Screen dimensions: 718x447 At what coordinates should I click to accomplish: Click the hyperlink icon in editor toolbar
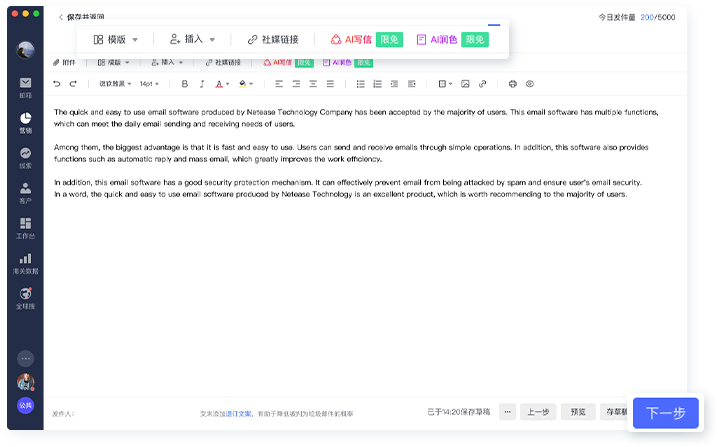[x=483, y=84]
